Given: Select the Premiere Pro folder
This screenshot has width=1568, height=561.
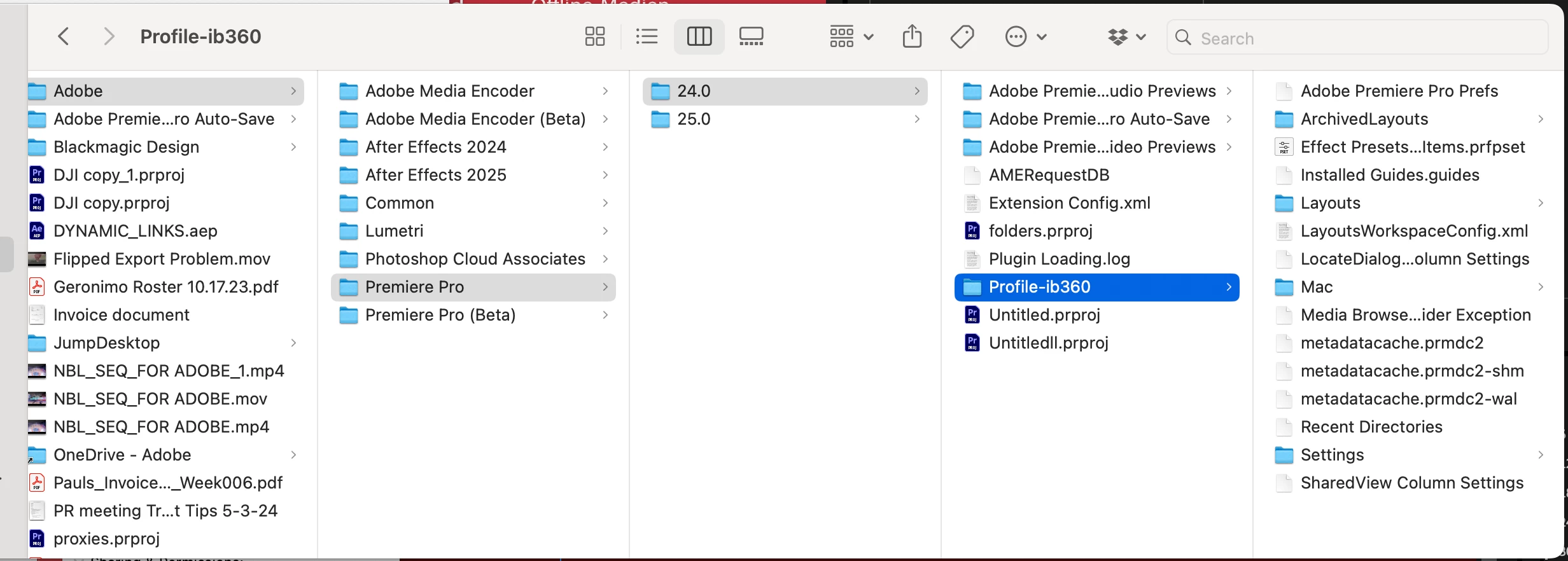Looking at the screenshot, I should tap(473, 287).
